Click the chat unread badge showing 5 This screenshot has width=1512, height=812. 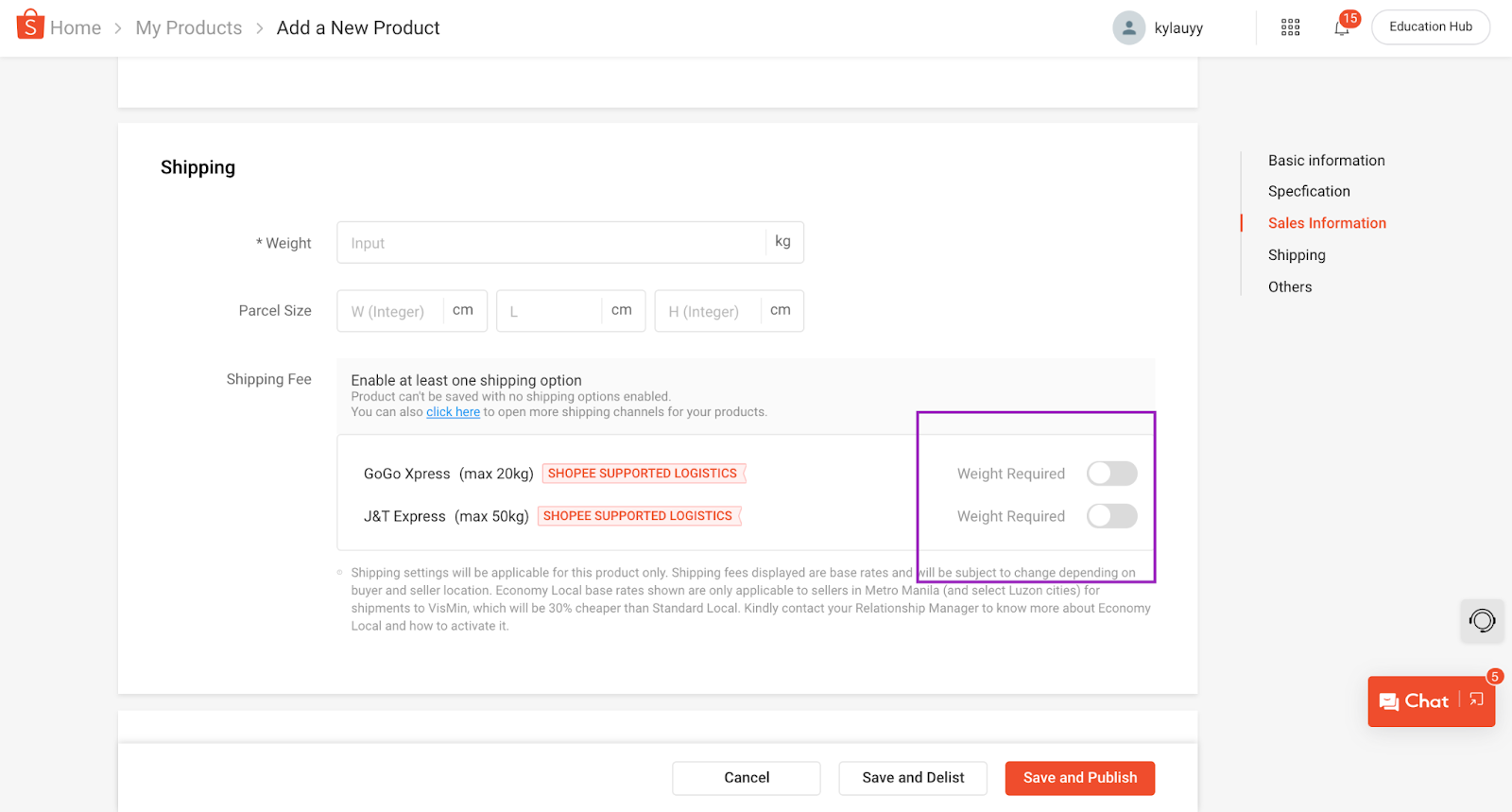click(x=1494, y=676)
